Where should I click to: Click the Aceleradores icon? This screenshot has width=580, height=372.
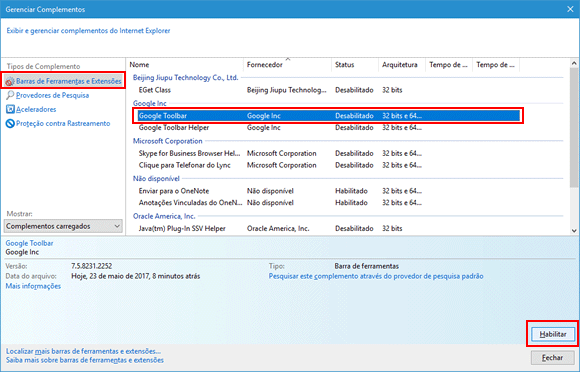[x=10, y=109]
